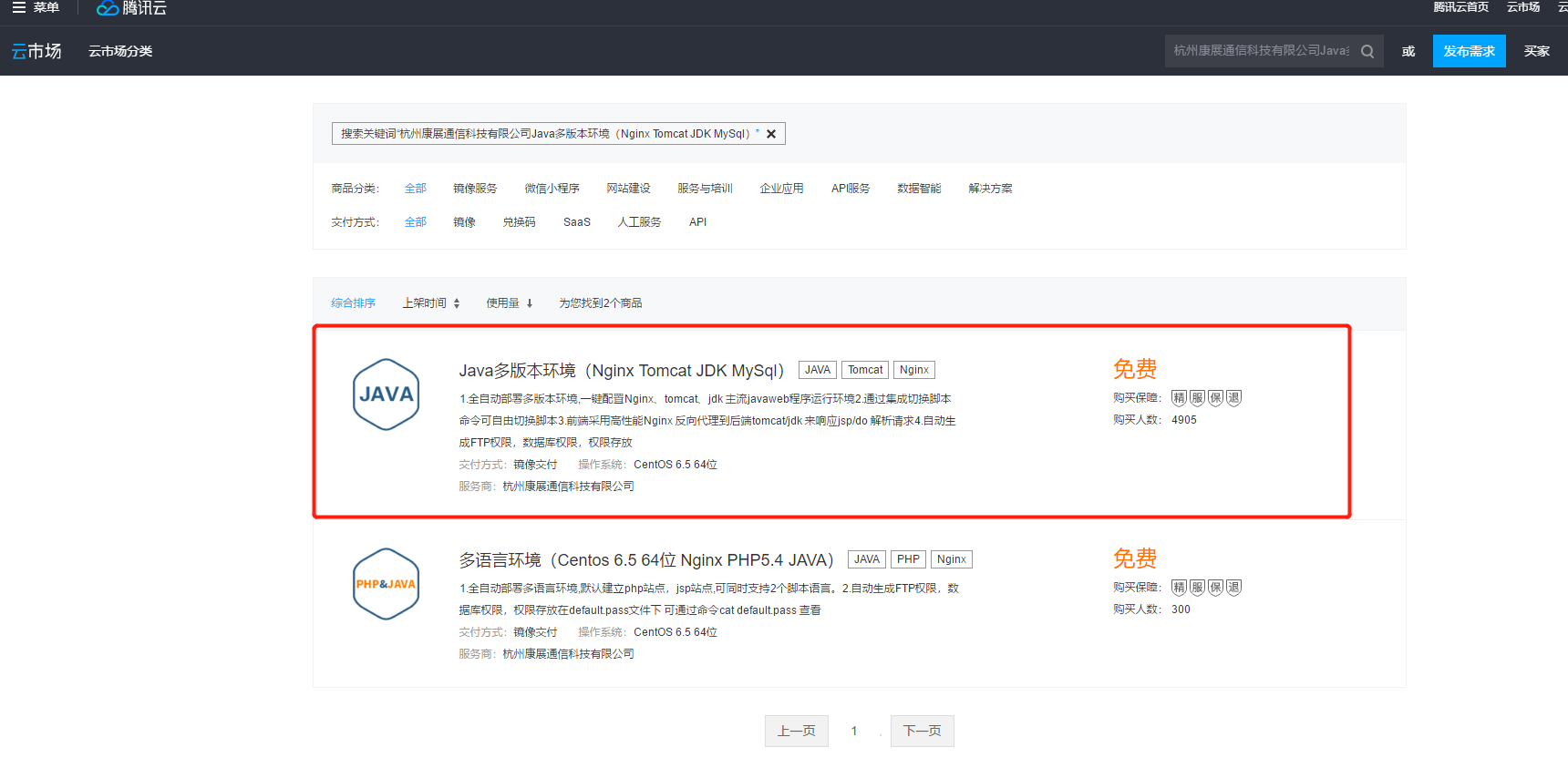
Task: Click 服 guarantee badge for 多语言环境
Action: pos(1198,588)
